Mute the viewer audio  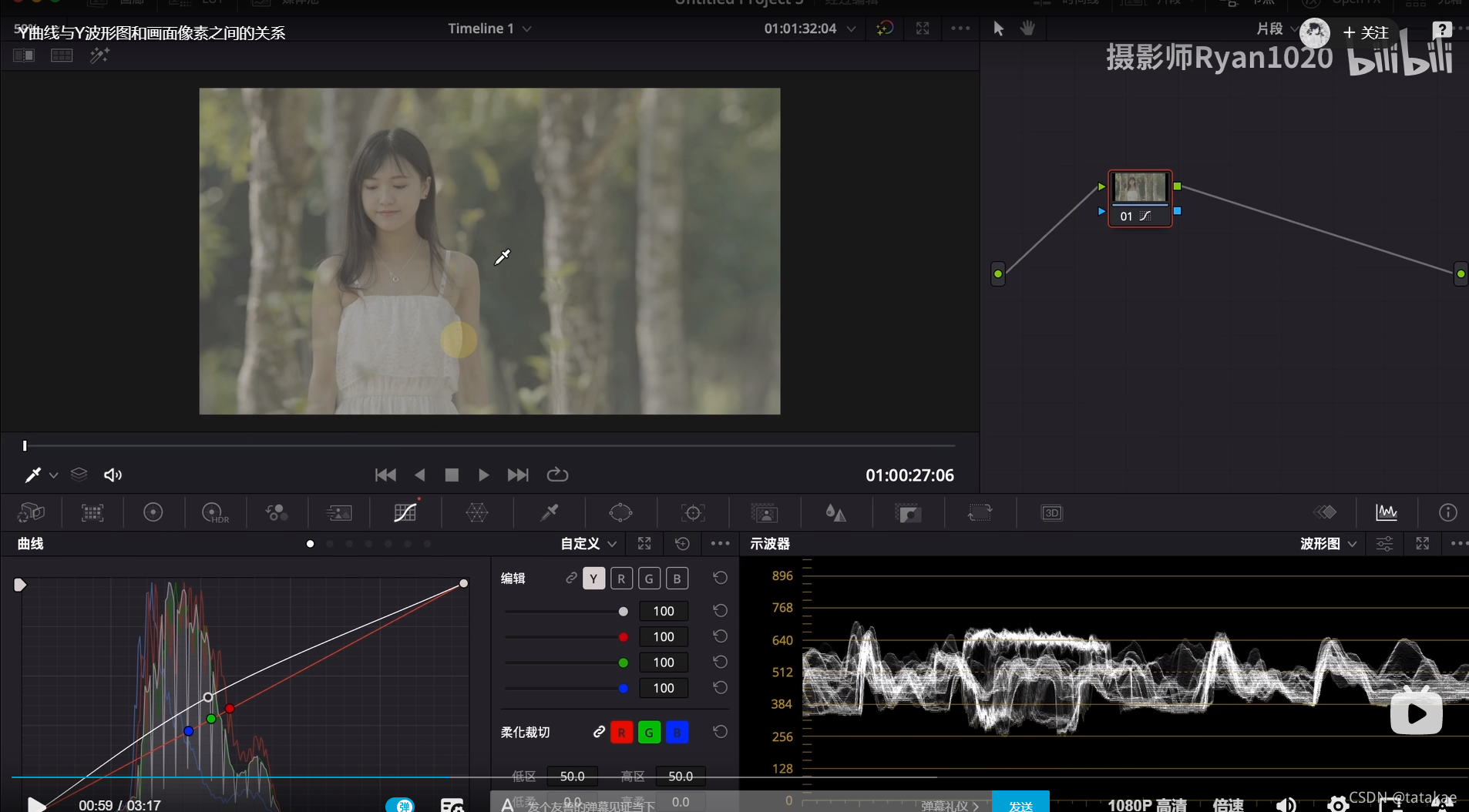113,475
